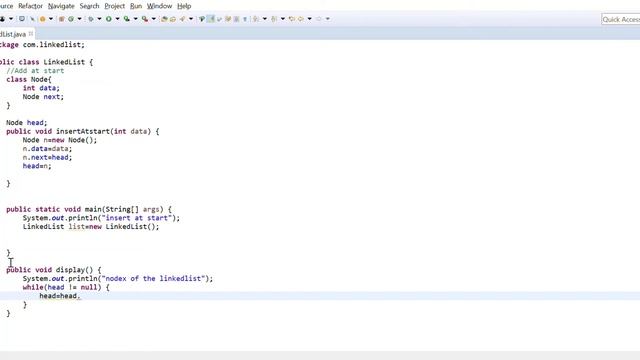The image size is (640, 360).
Task: Close the LinkedList.java editor tab
Action: tap(31, 34)
